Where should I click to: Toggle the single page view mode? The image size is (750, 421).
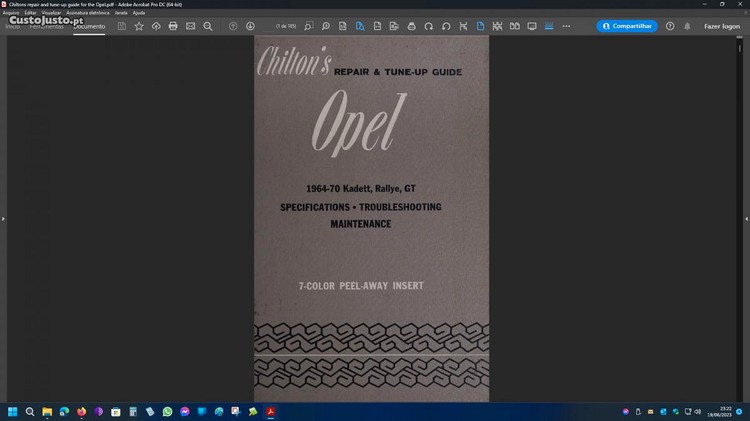click(x=480, y=26)
